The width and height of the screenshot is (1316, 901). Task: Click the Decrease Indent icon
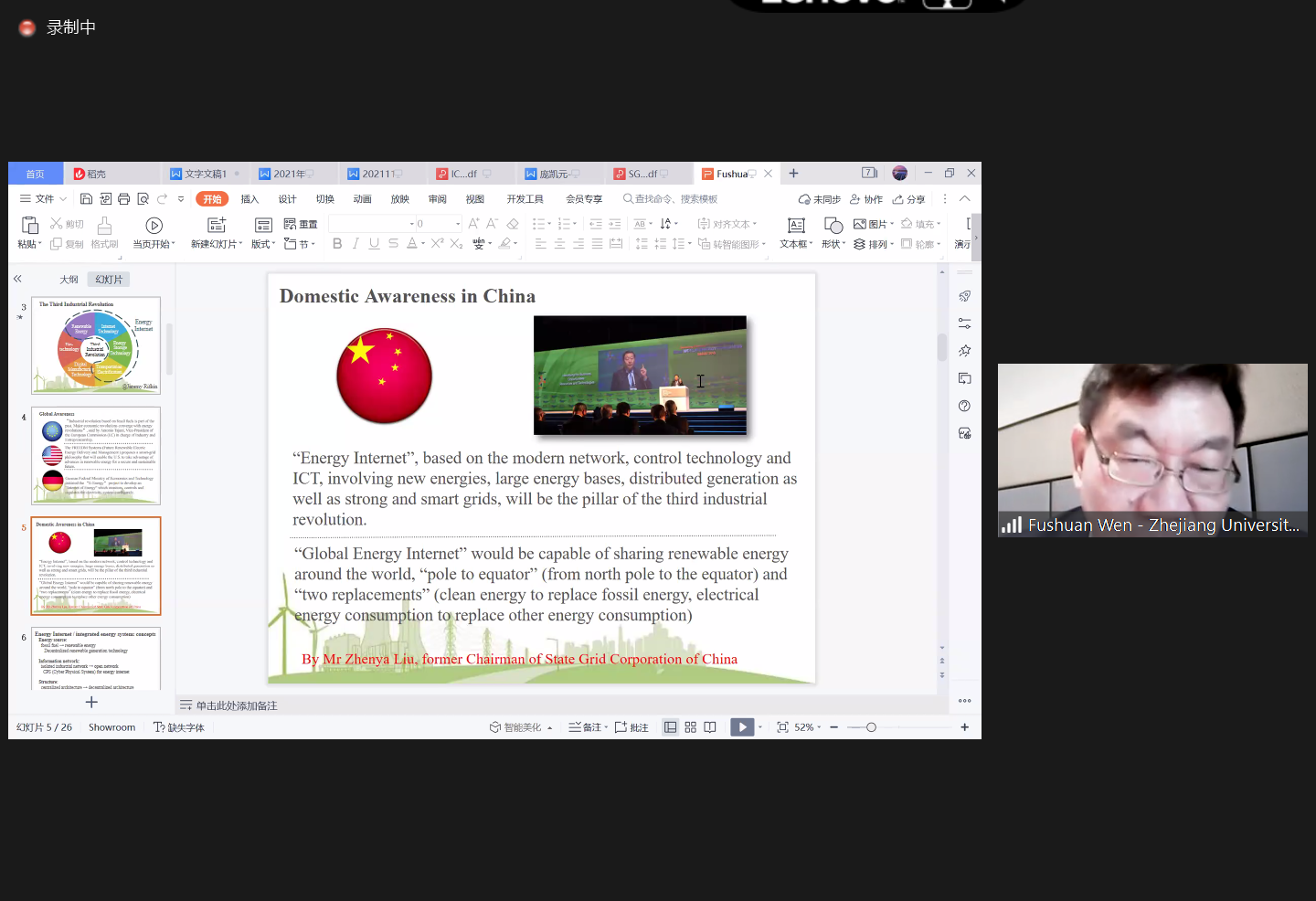tap(596, 224)
